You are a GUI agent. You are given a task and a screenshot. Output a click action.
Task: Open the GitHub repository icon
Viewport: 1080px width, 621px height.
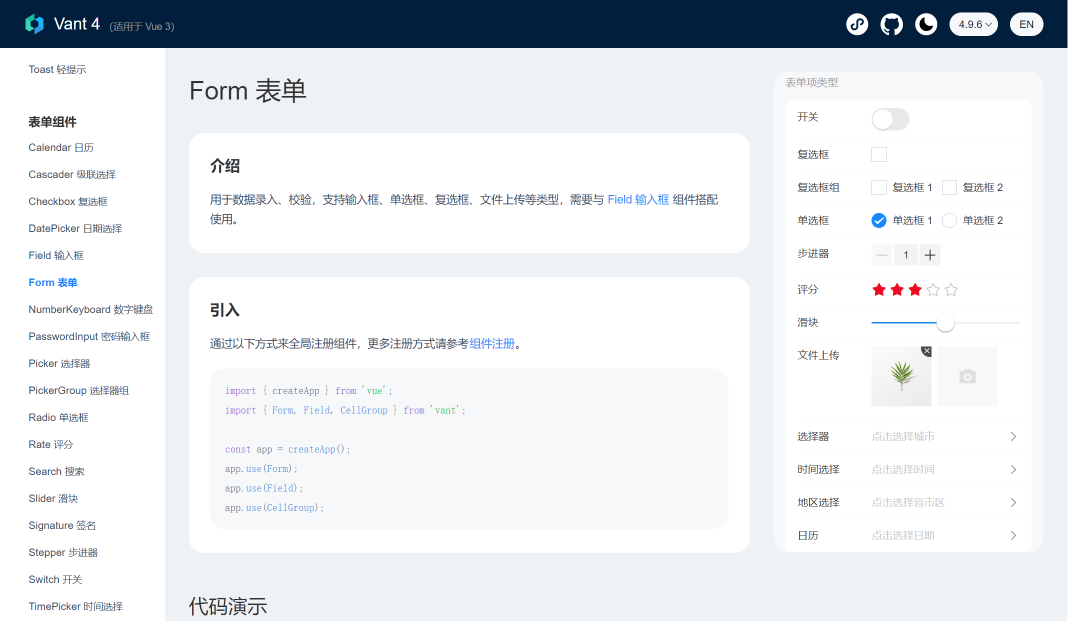[891, 23]
